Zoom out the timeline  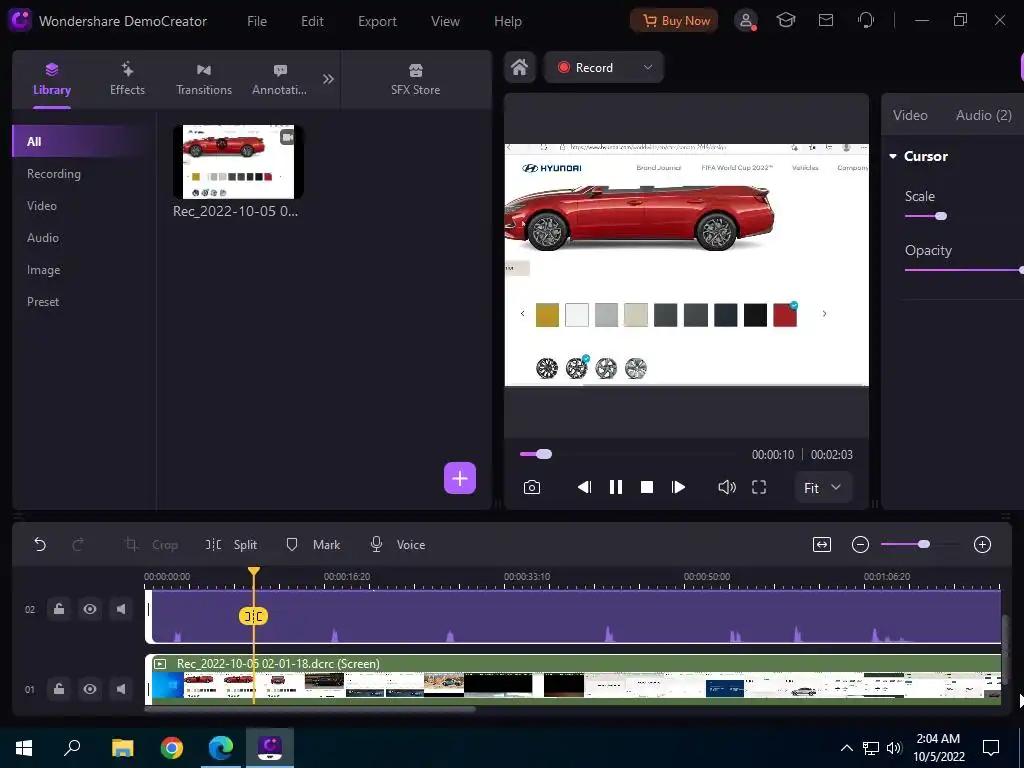[x=860, y=544]
